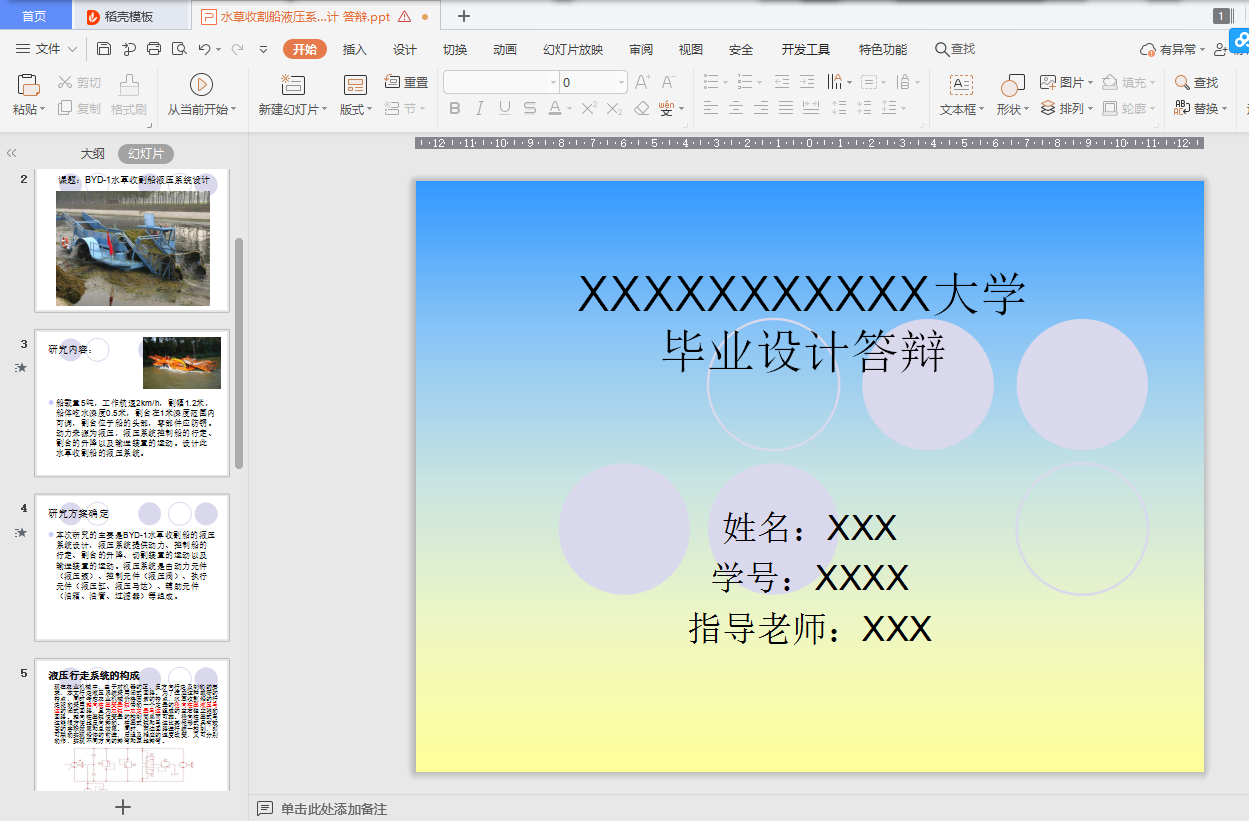Open the font size dropdown
This screenshot has height=821, width=1249.
[x=621, y=82]
